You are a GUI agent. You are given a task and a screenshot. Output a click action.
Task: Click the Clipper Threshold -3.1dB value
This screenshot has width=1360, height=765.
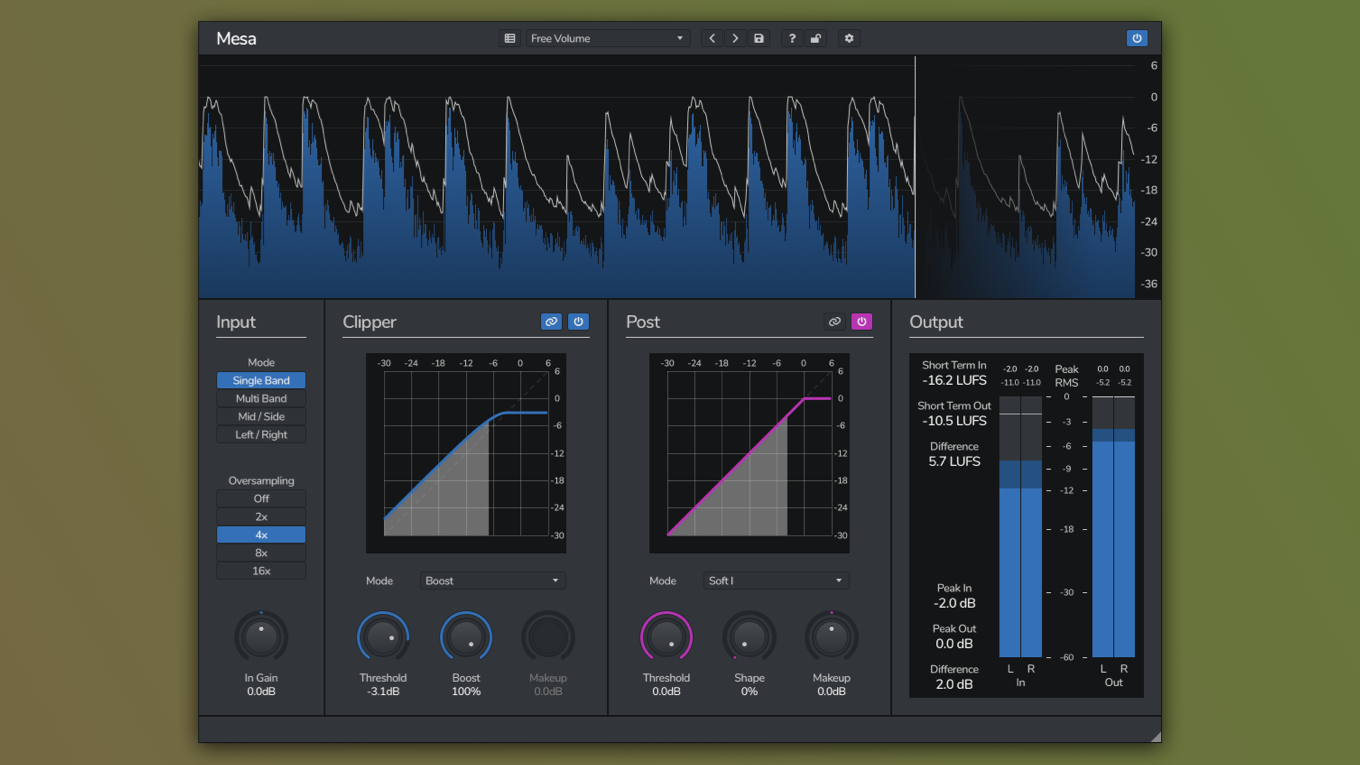[x=383, y=692]
